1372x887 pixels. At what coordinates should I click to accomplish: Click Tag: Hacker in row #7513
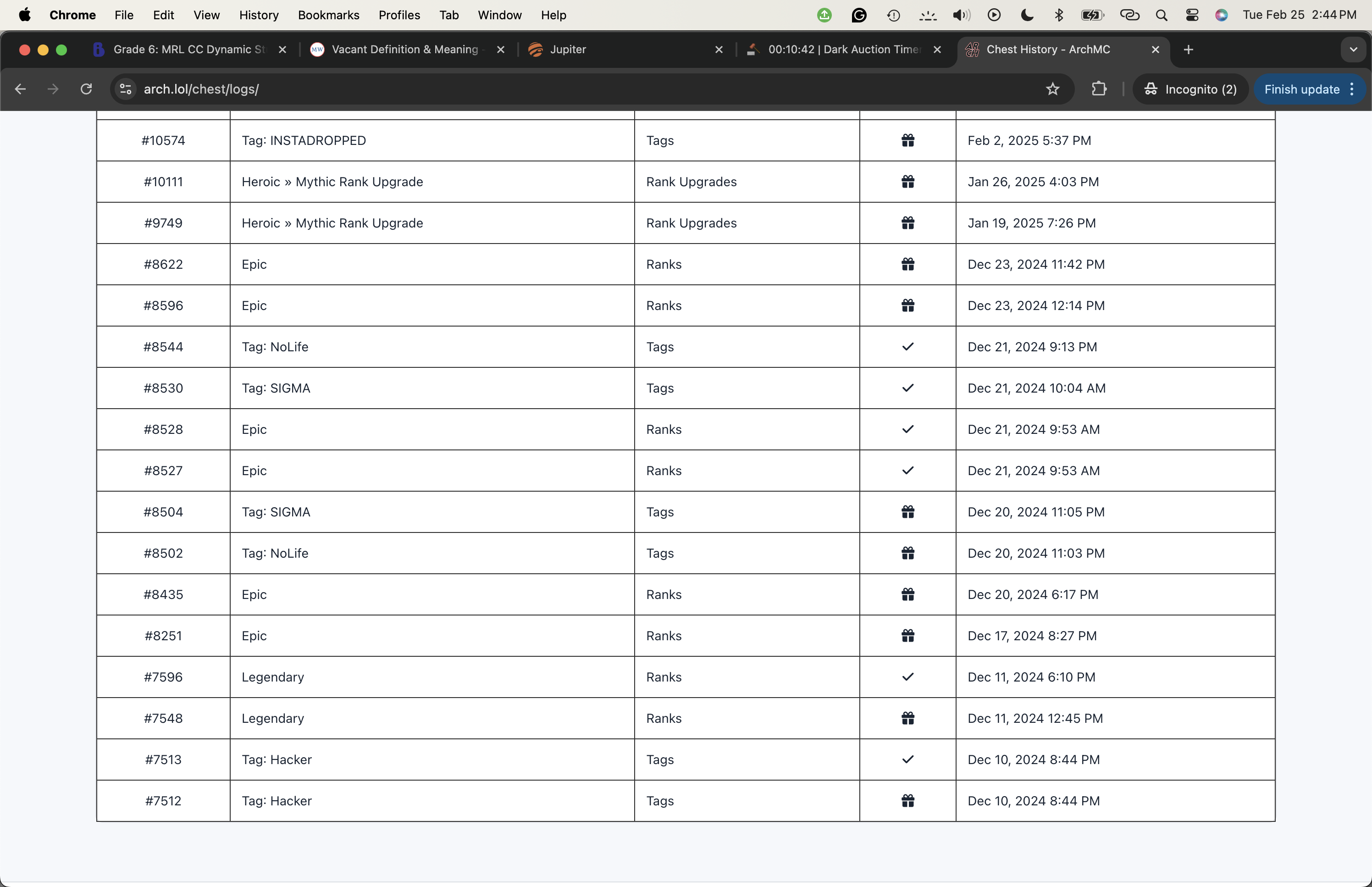[277, 759]
